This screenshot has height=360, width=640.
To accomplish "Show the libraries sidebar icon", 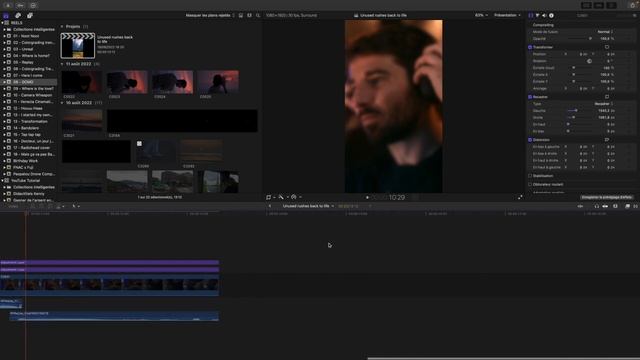I will (x=6, y=16).
